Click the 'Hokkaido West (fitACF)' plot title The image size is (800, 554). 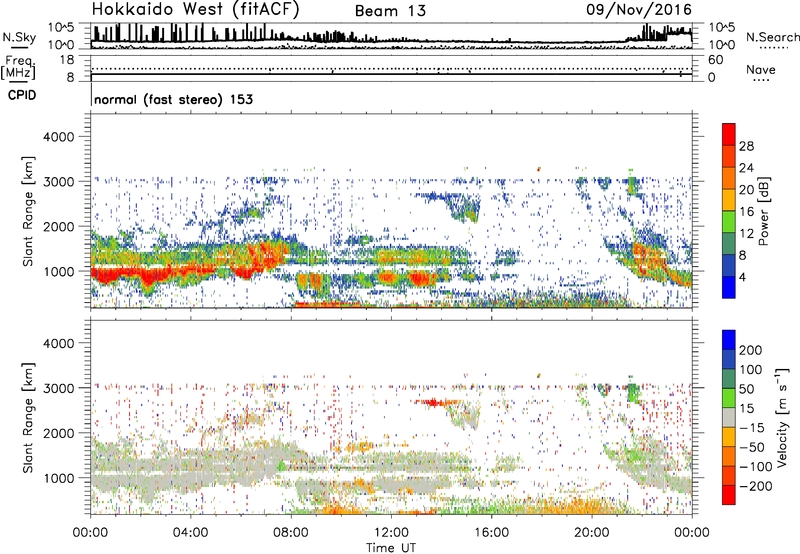click(195, 9)
